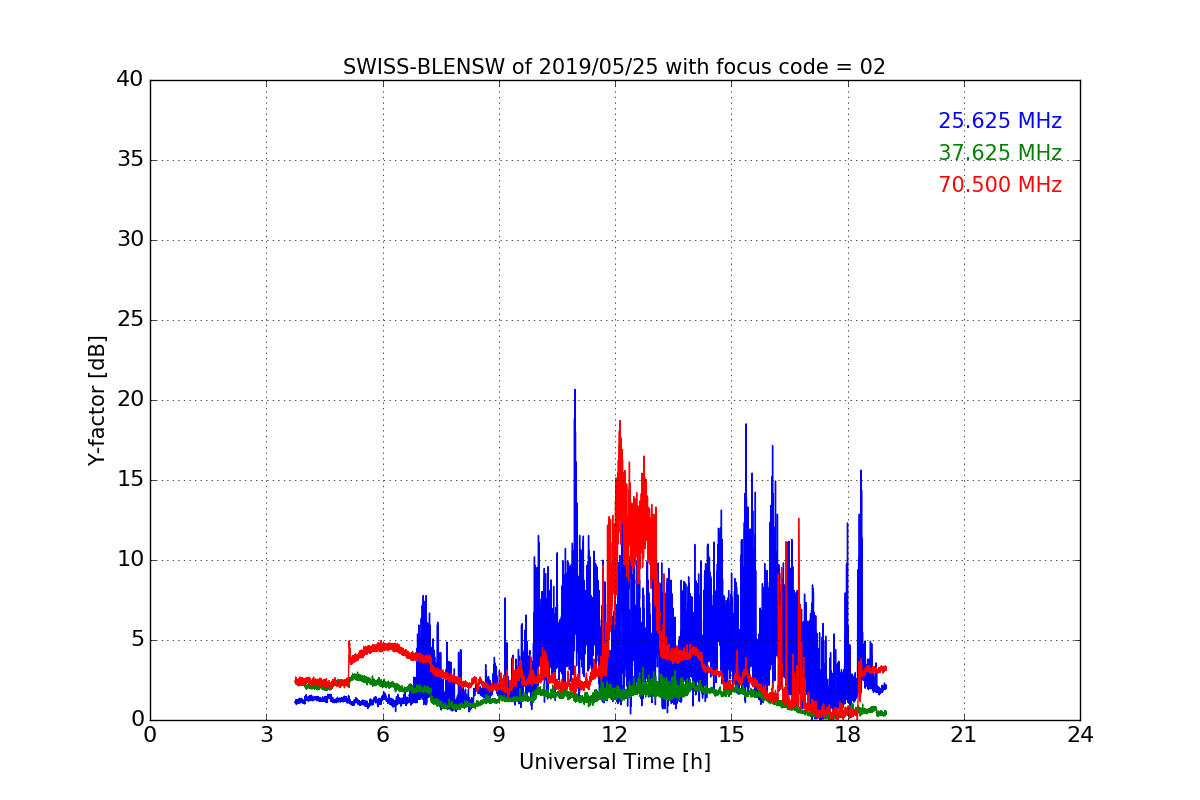Viewport: 1200px width, 800px height.
Task: Click the x-axis tick label 3
Action: pos(266,735)
